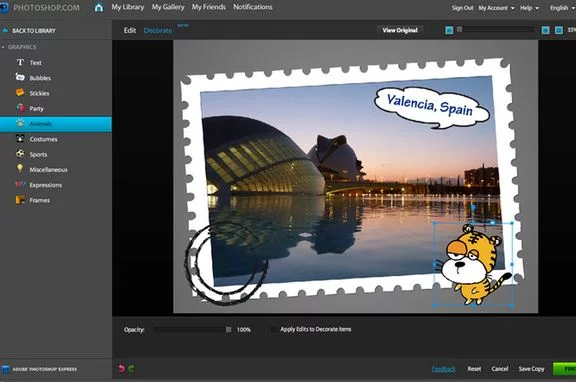The width and height of the screenshot is (576, 382).
Task: Enable Apply Edits to Decorate Items checkbox
Action: tap(273, 329)
